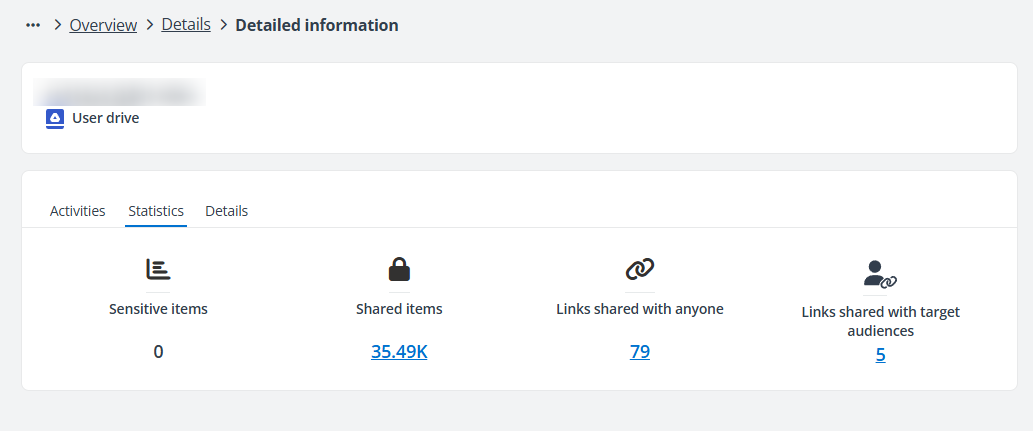Click the Shared items lock icon

pos(399,269)
